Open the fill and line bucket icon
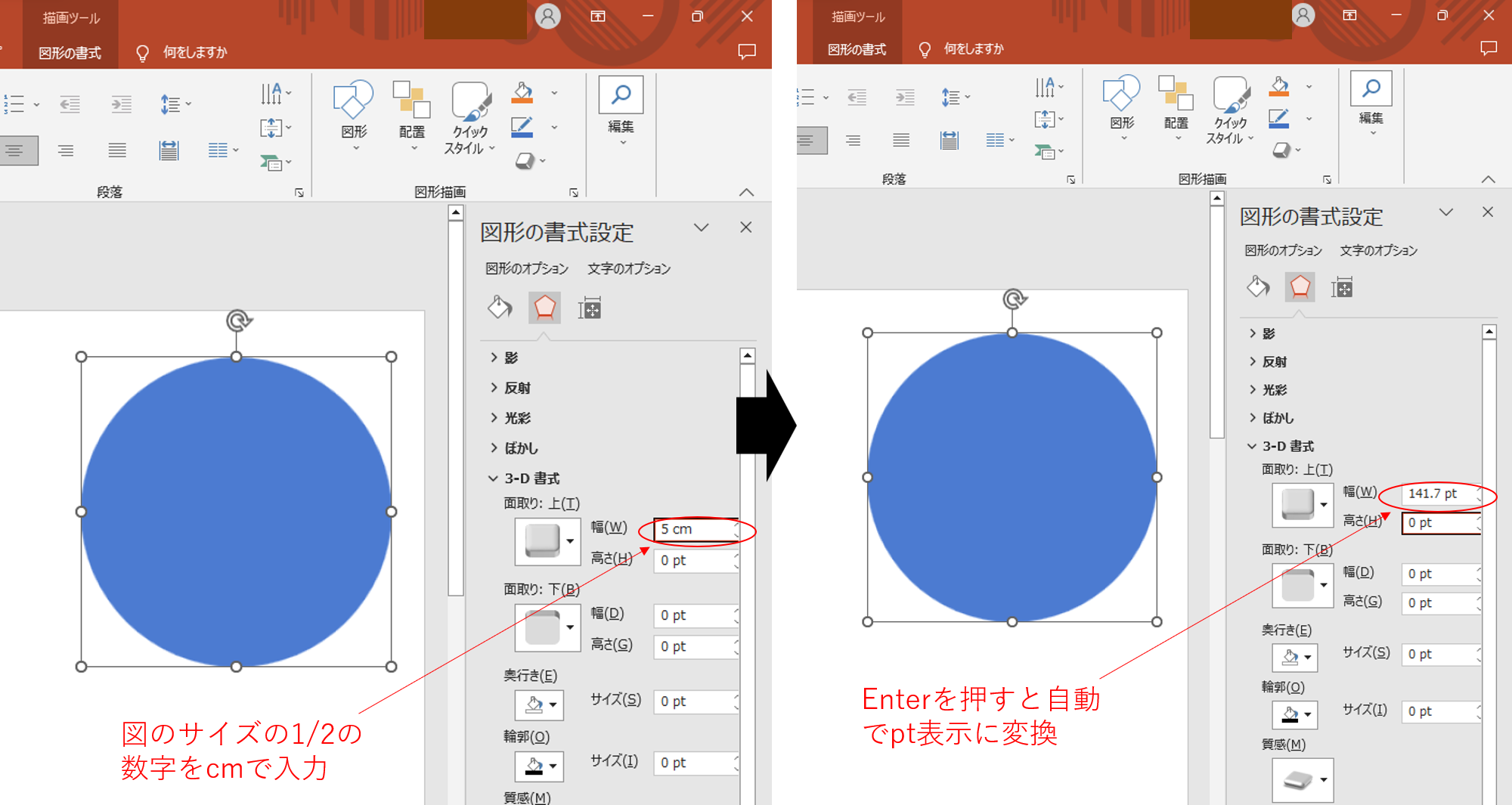 [x=499, y=308]
